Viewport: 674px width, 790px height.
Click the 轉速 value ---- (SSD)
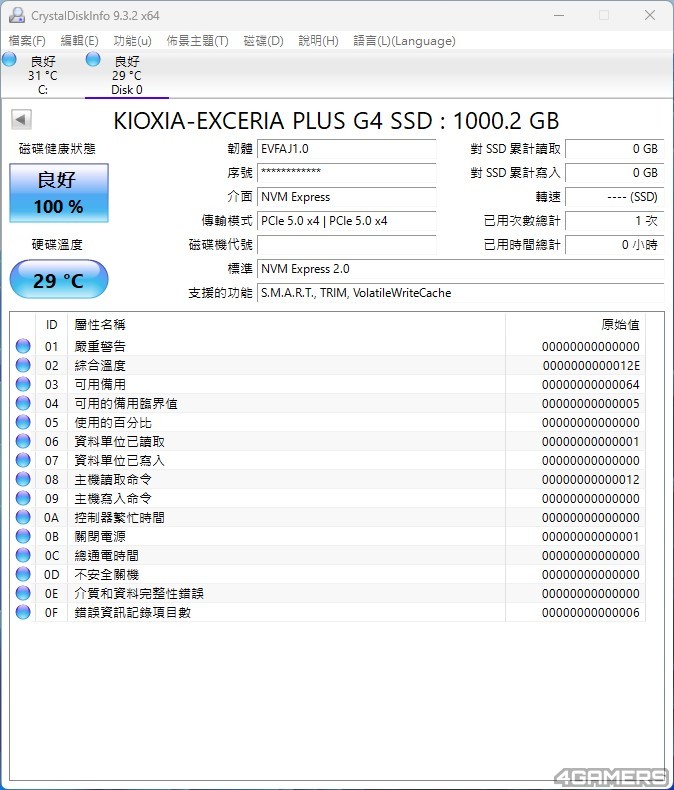[615, 197]
